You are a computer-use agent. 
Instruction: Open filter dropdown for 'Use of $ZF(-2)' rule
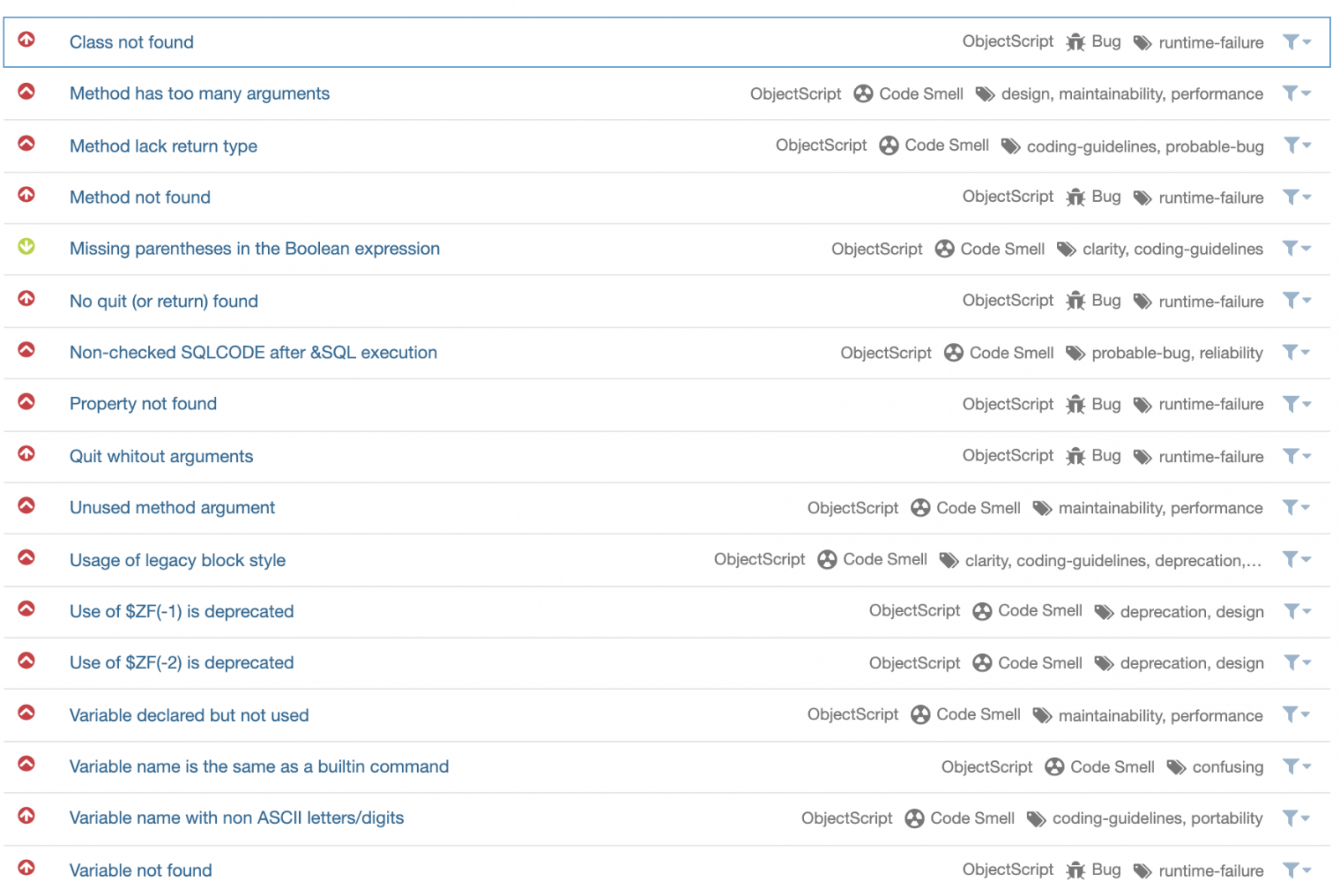[x=1296, y=663]
